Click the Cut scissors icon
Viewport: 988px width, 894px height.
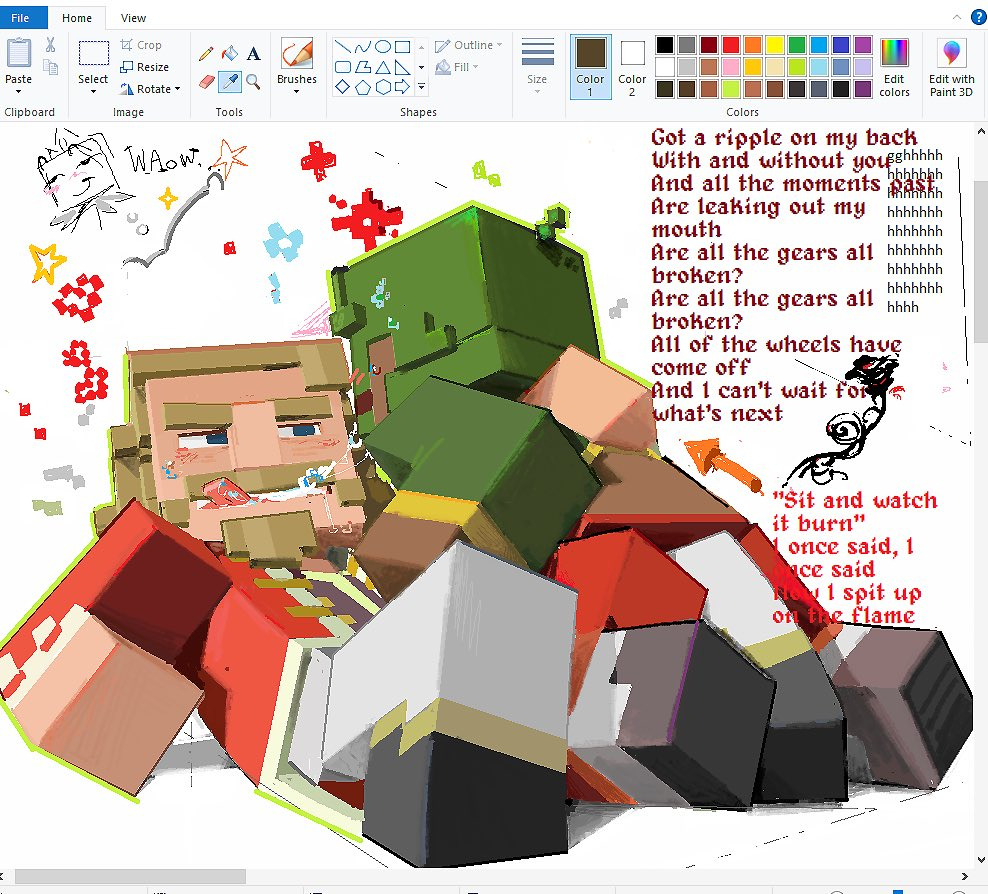coord(50,45)
